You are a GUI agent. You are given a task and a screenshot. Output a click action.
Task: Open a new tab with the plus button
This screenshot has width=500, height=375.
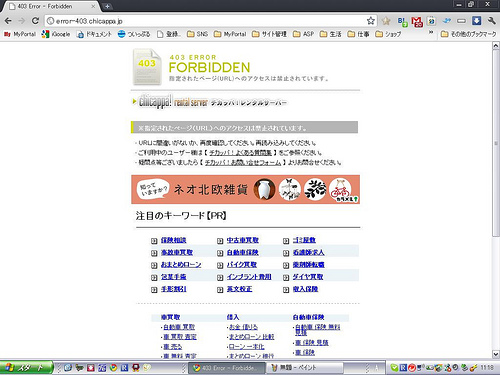(107, 6)
